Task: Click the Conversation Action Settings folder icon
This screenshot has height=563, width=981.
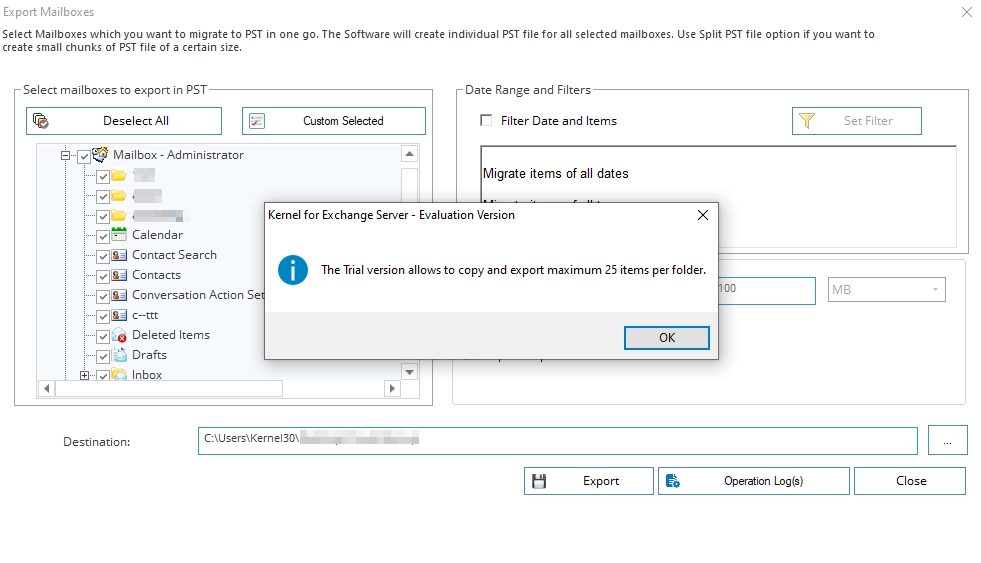Action: [x=119, y=295]
